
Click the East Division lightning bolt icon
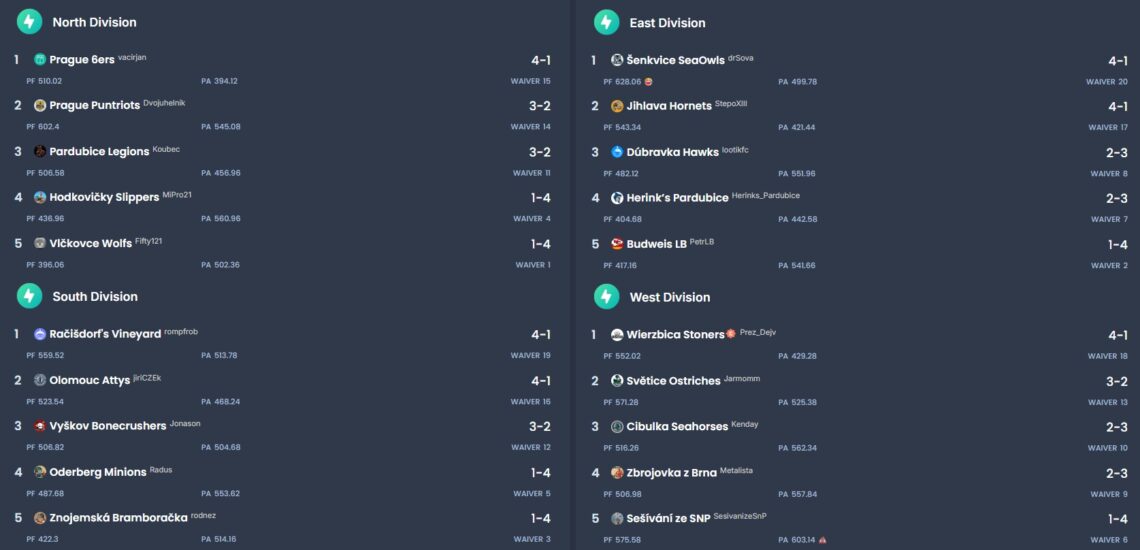click(607, 23)
